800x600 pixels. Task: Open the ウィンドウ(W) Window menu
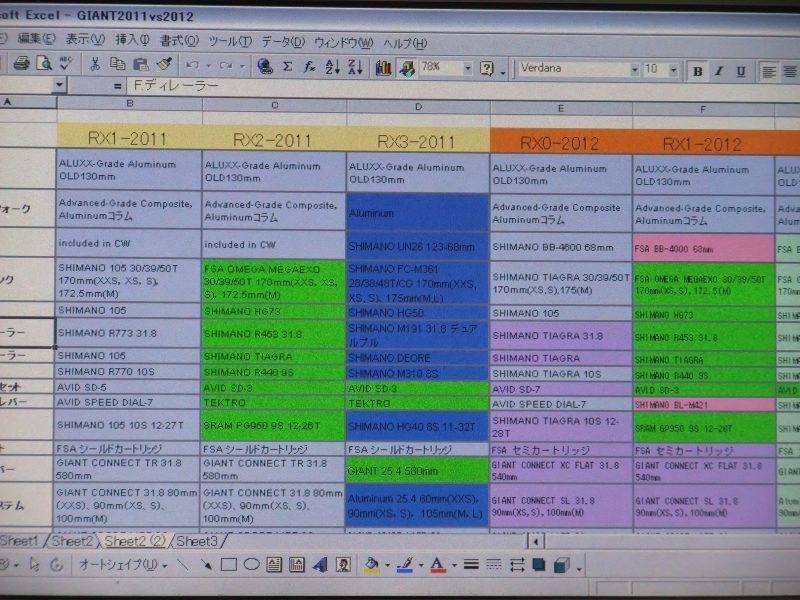(343, 43)
